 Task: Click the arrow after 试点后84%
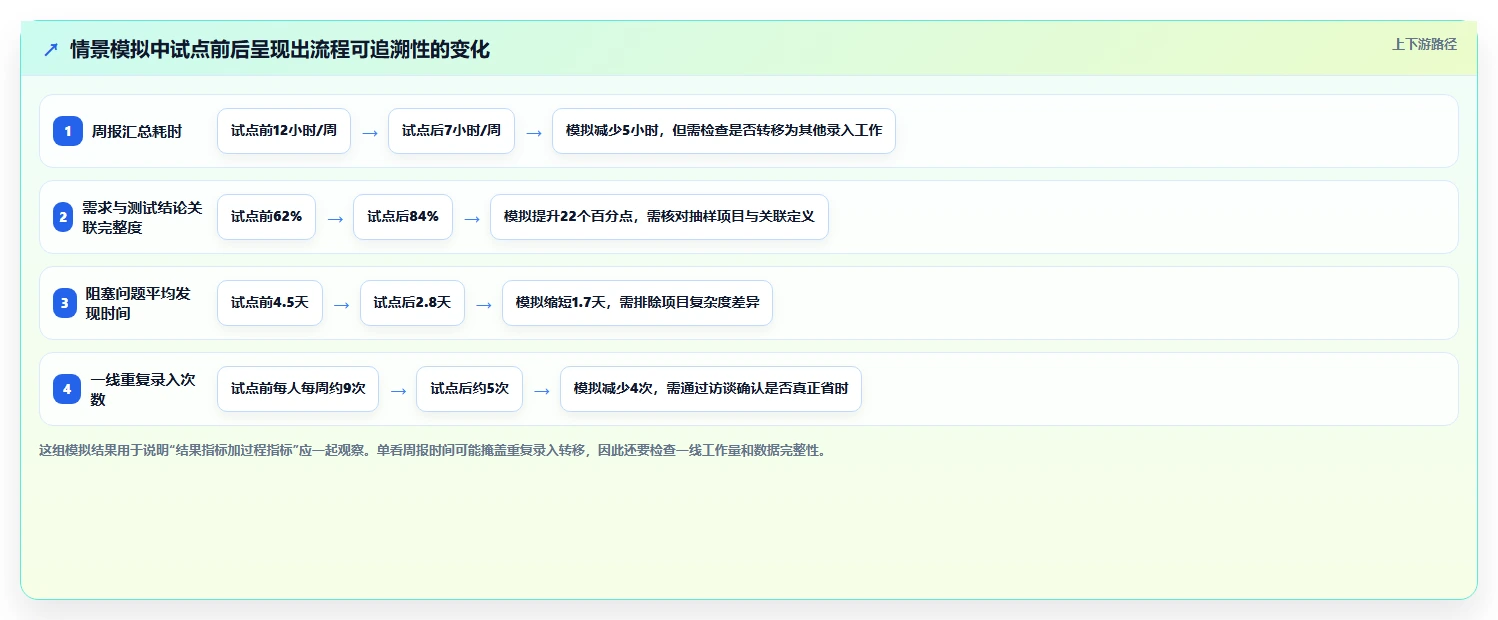tap(472, 218)
